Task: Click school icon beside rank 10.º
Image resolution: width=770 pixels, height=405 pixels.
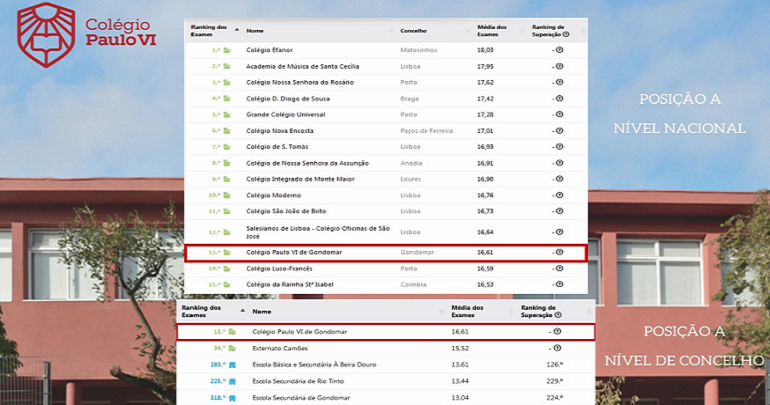Action: click(227, 195)
